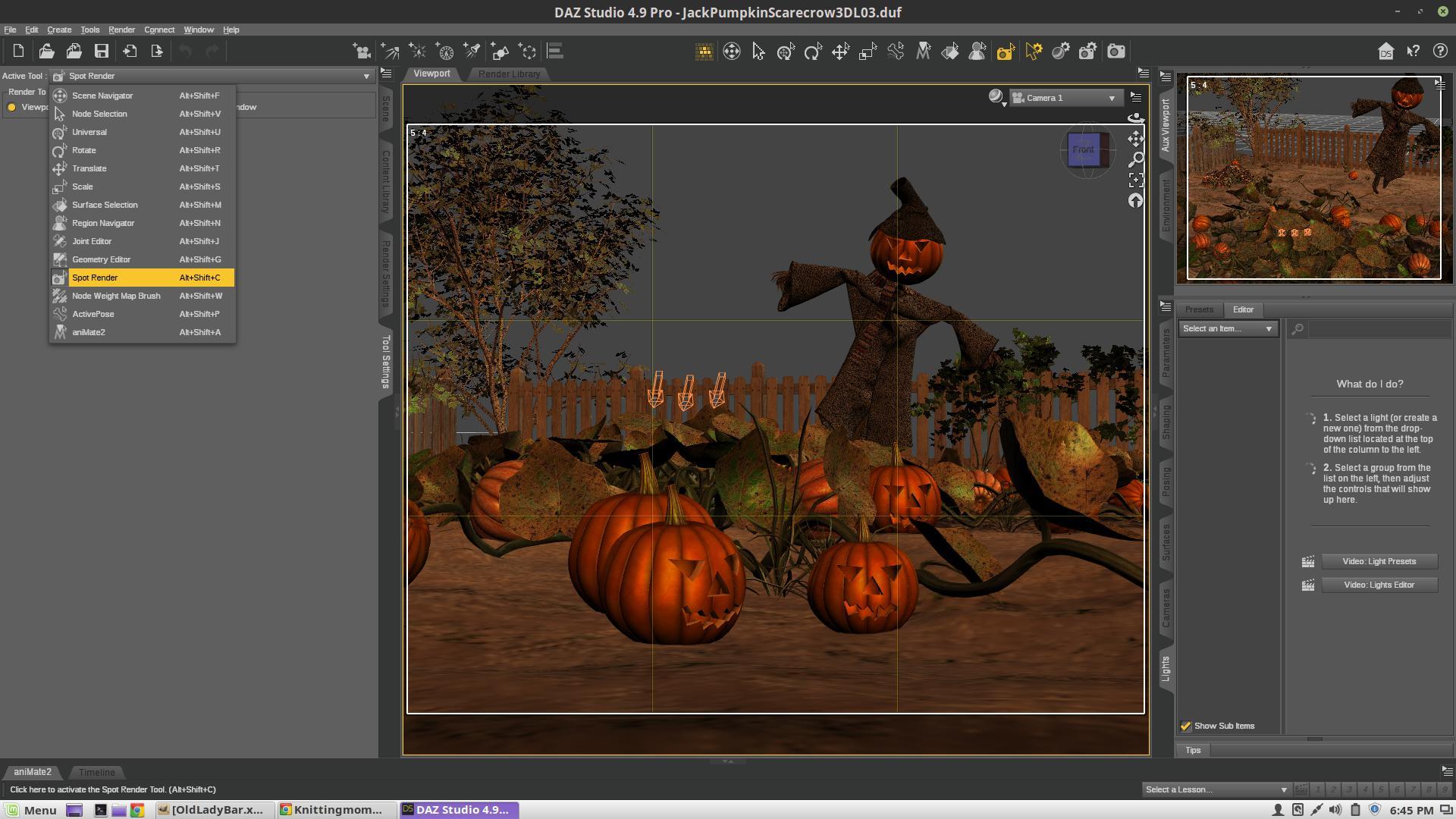Switch to the Presets tab in the Lights pane
Viewport: 1456px width, 819px height.
coord(1199,309)
